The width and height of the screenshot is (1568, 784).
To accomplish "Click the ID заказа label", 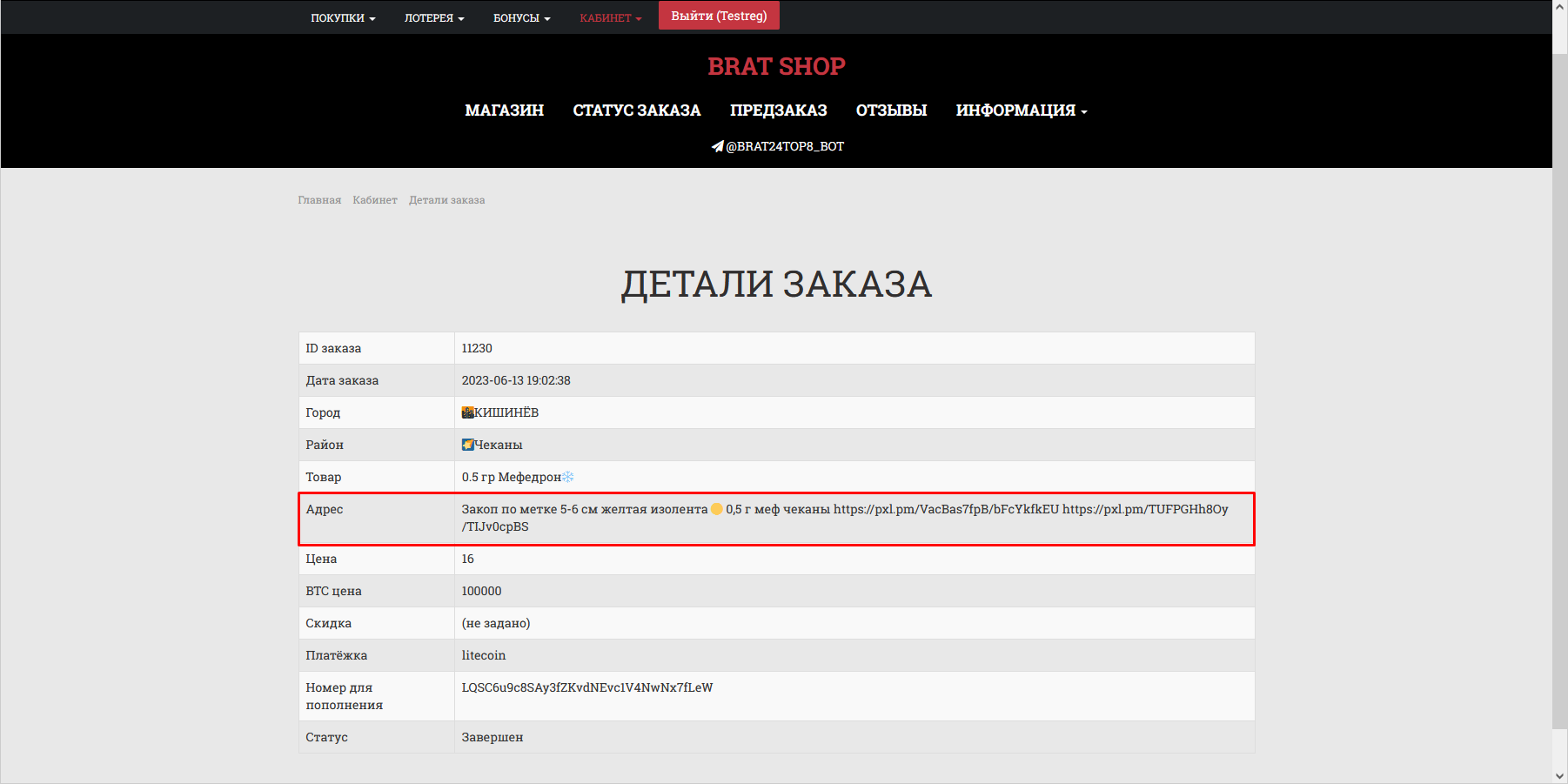I will [x=333, y=348].
